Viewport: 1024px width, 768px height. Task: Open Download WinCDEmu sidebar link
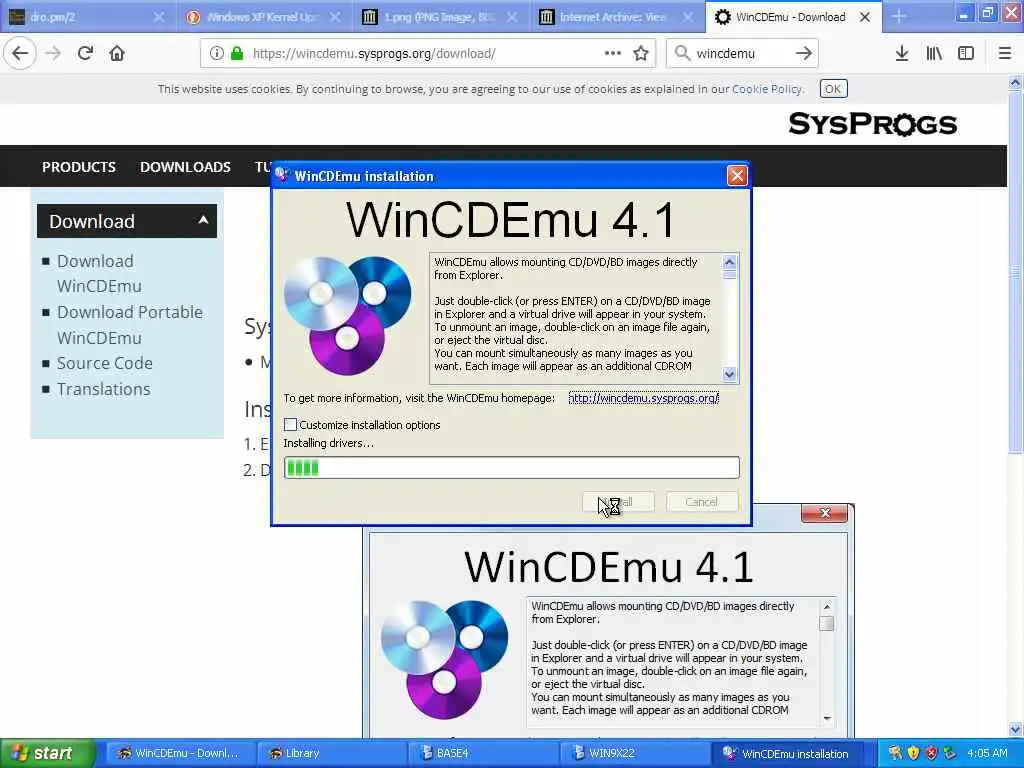[99, 274]
